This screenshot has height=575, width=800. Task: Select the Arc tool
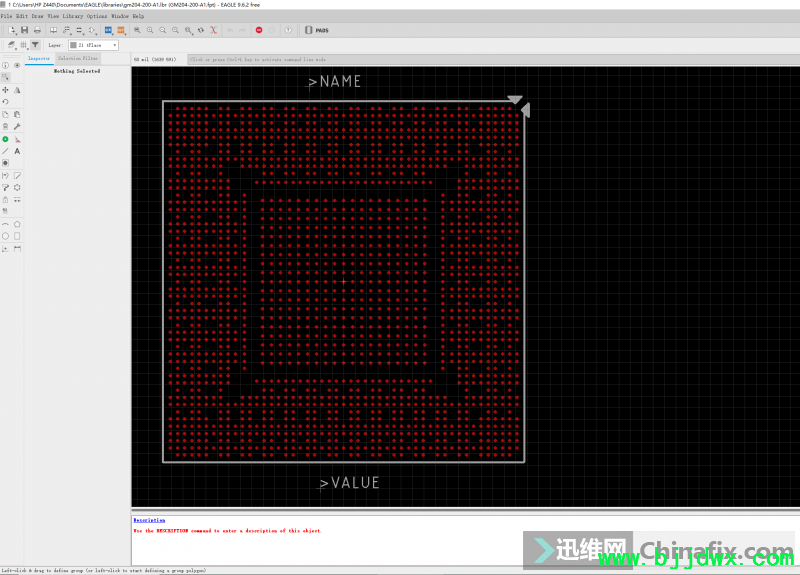pyautogui.click(x=5, y=224)
